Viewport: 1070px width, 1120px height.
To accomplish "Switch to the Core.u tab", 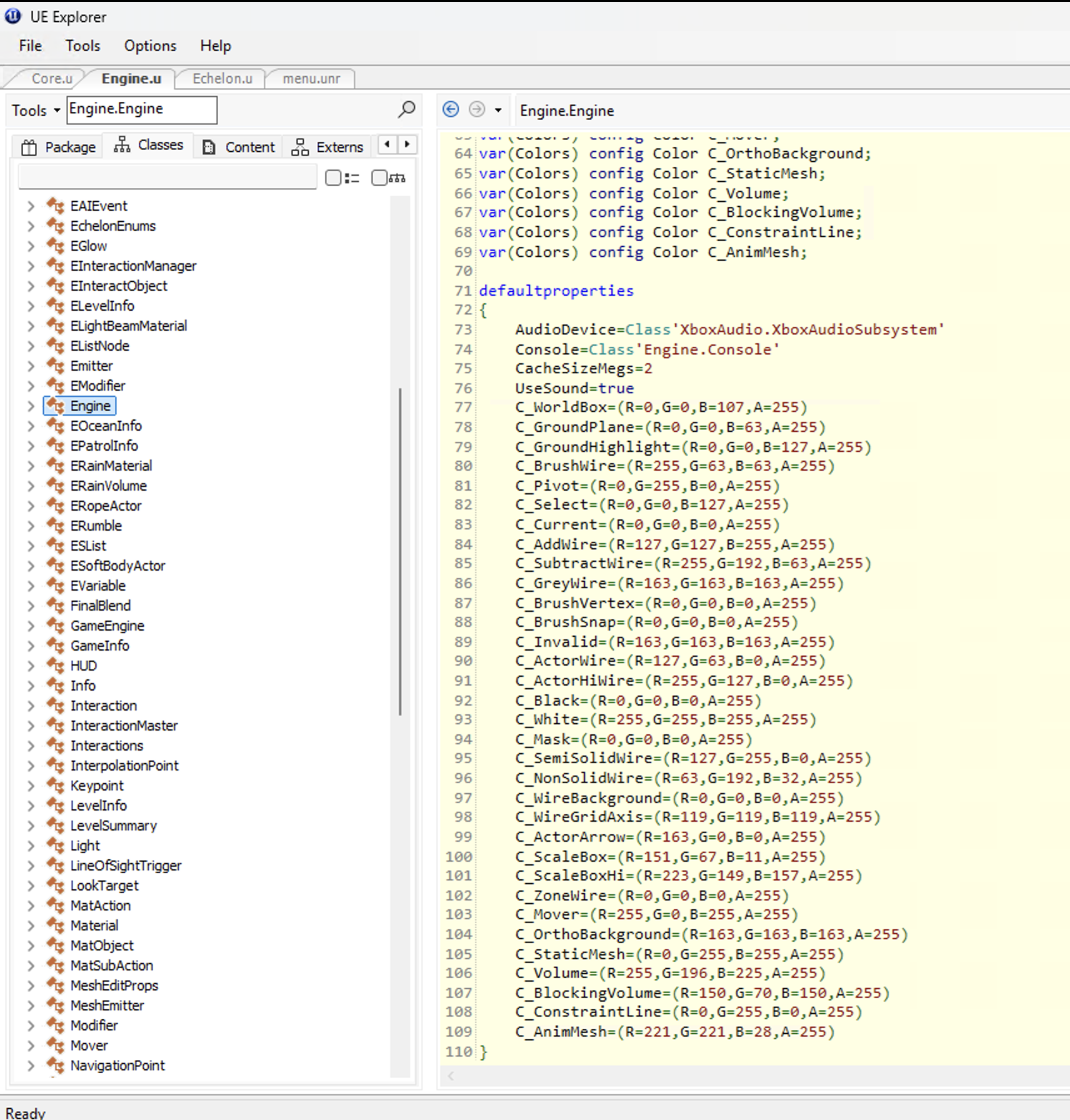I will tap(52, 78).
